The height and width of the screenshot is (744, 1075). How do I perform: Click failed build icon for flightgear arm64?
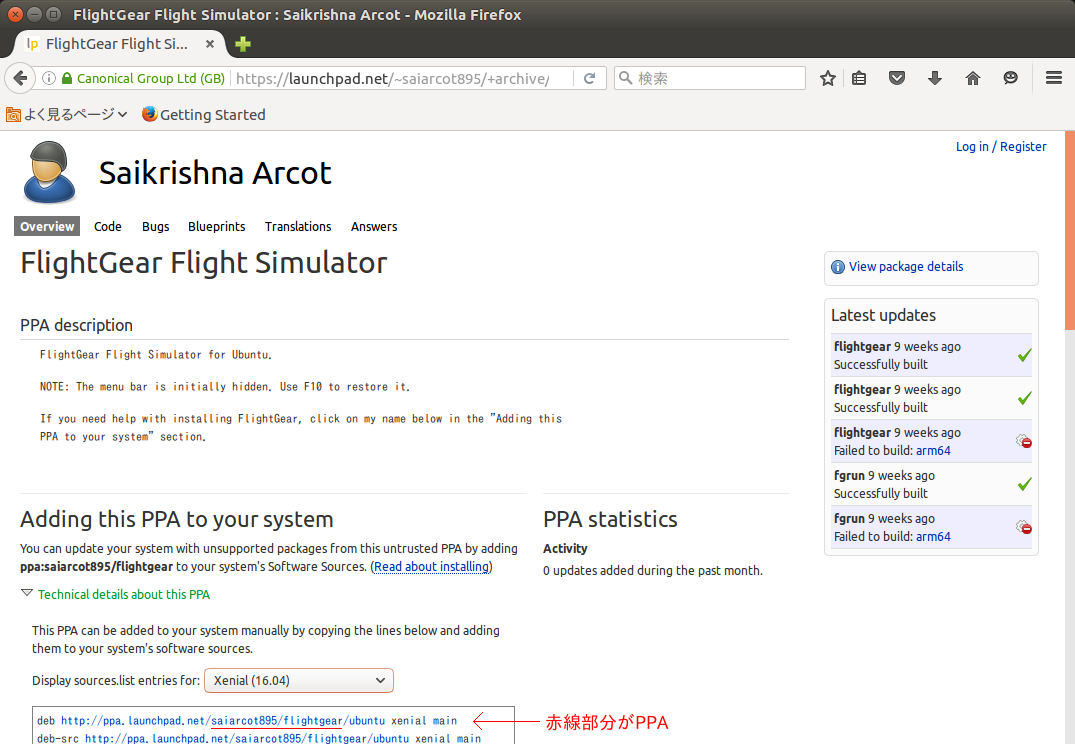[x=1024, y=441]
